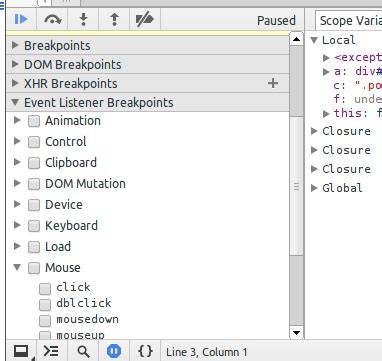Collapse the Mouse category arrow
This screenshot has height=361, width=382.
coord(17,267)
